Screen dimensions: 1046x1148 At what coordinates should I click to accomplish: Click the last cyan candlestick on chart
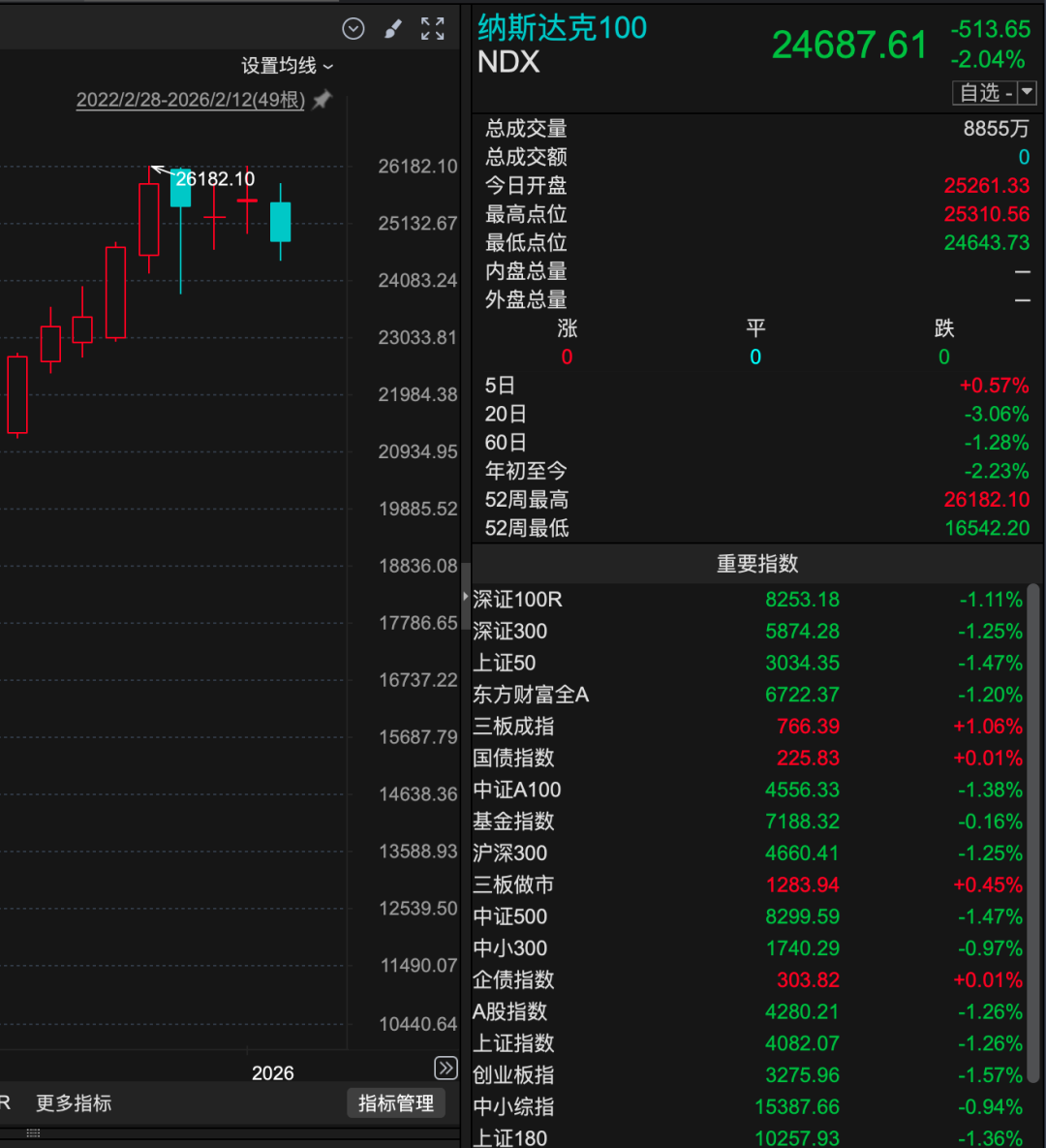(280, 222)
